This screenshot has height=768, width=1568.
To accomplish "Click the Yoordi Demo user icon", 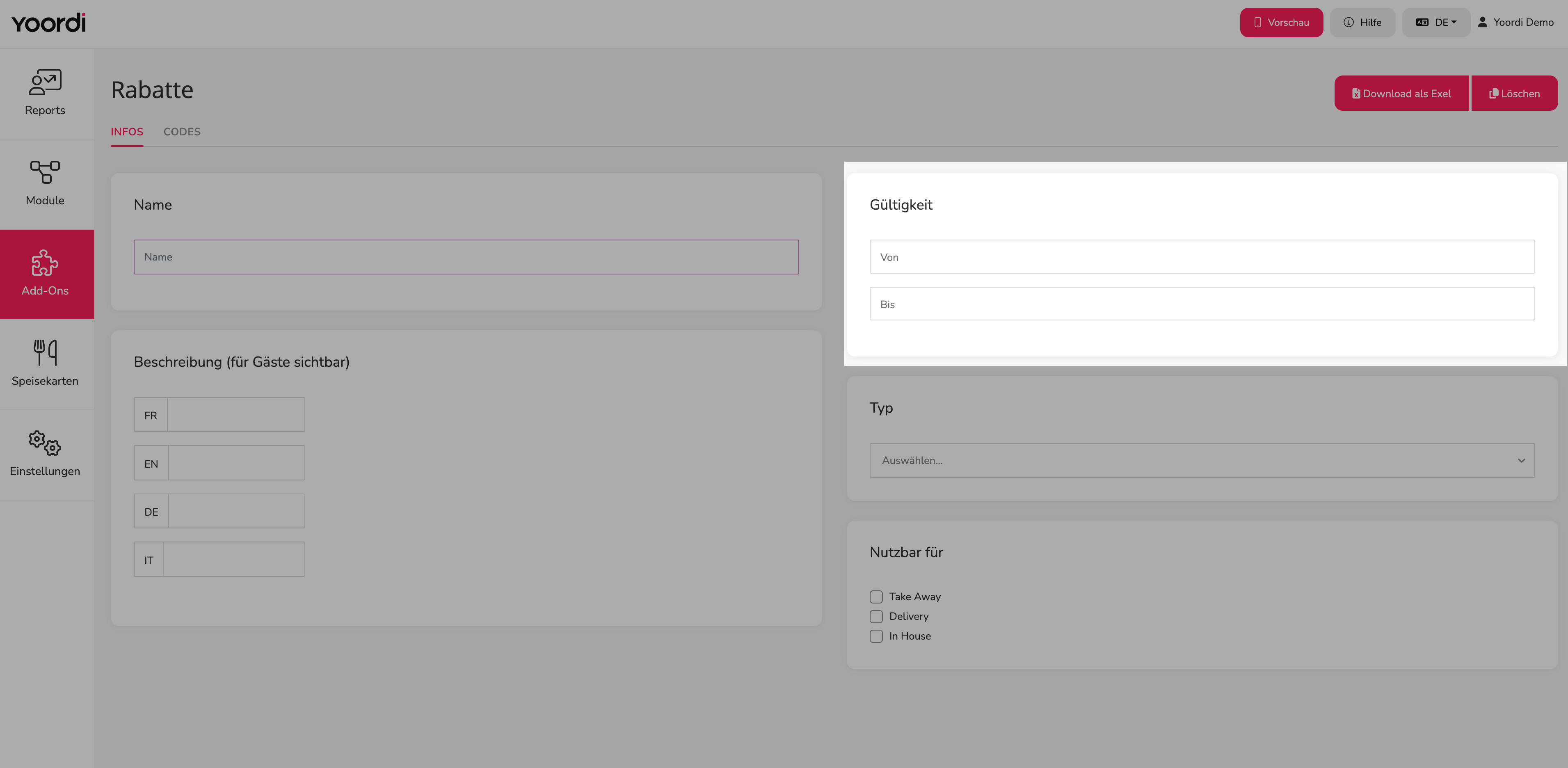I will (1483, 22).
